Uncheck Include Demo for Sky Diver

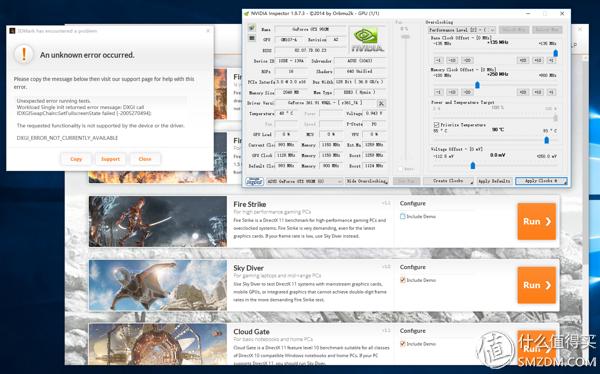[x=403, y=280]
